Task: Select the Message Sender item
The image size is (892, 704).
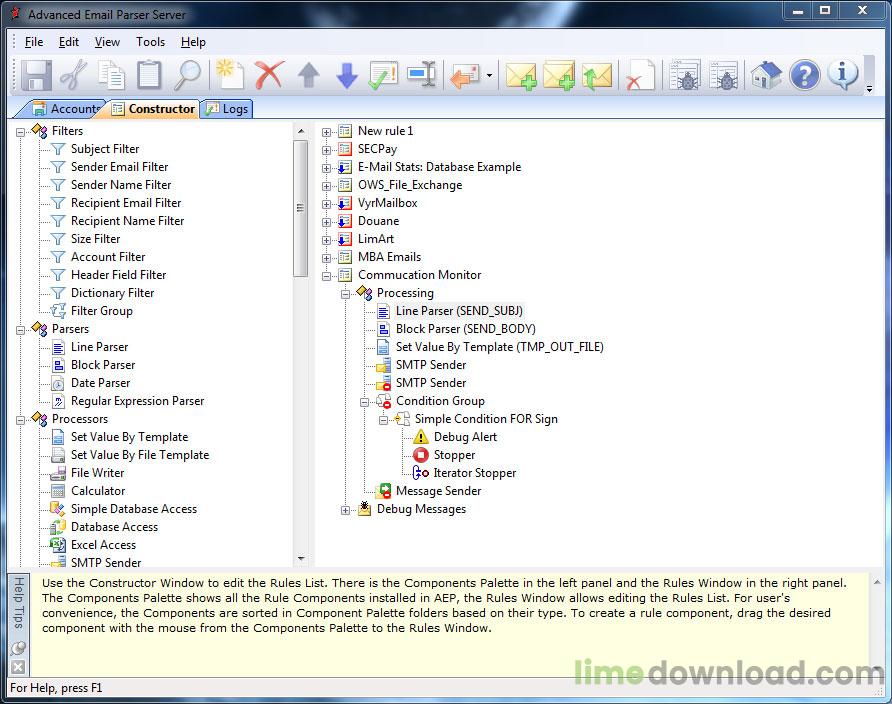Action: pyautogui.click(x=438, y=491)
